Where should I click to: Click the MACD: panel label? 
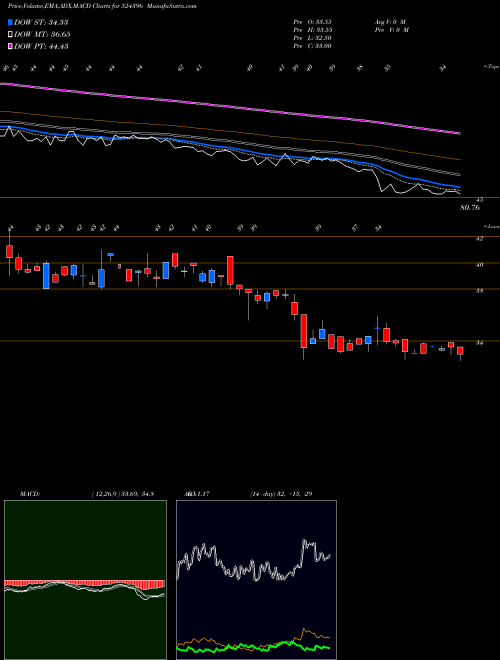point(30,494)
